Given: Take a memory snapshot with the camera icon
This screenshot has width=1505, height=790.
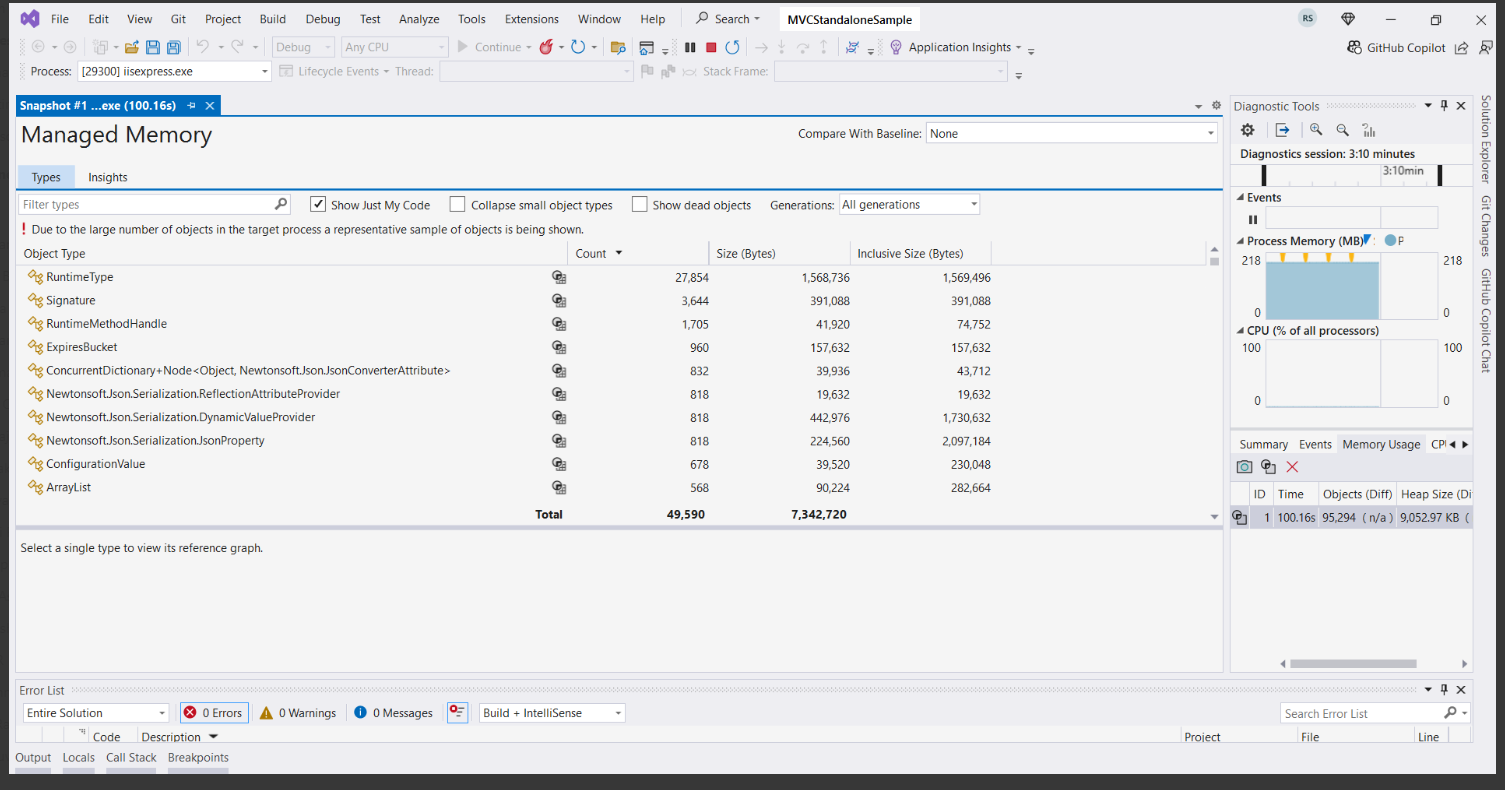Looking at the screenshot, I should click(1244, 466).
